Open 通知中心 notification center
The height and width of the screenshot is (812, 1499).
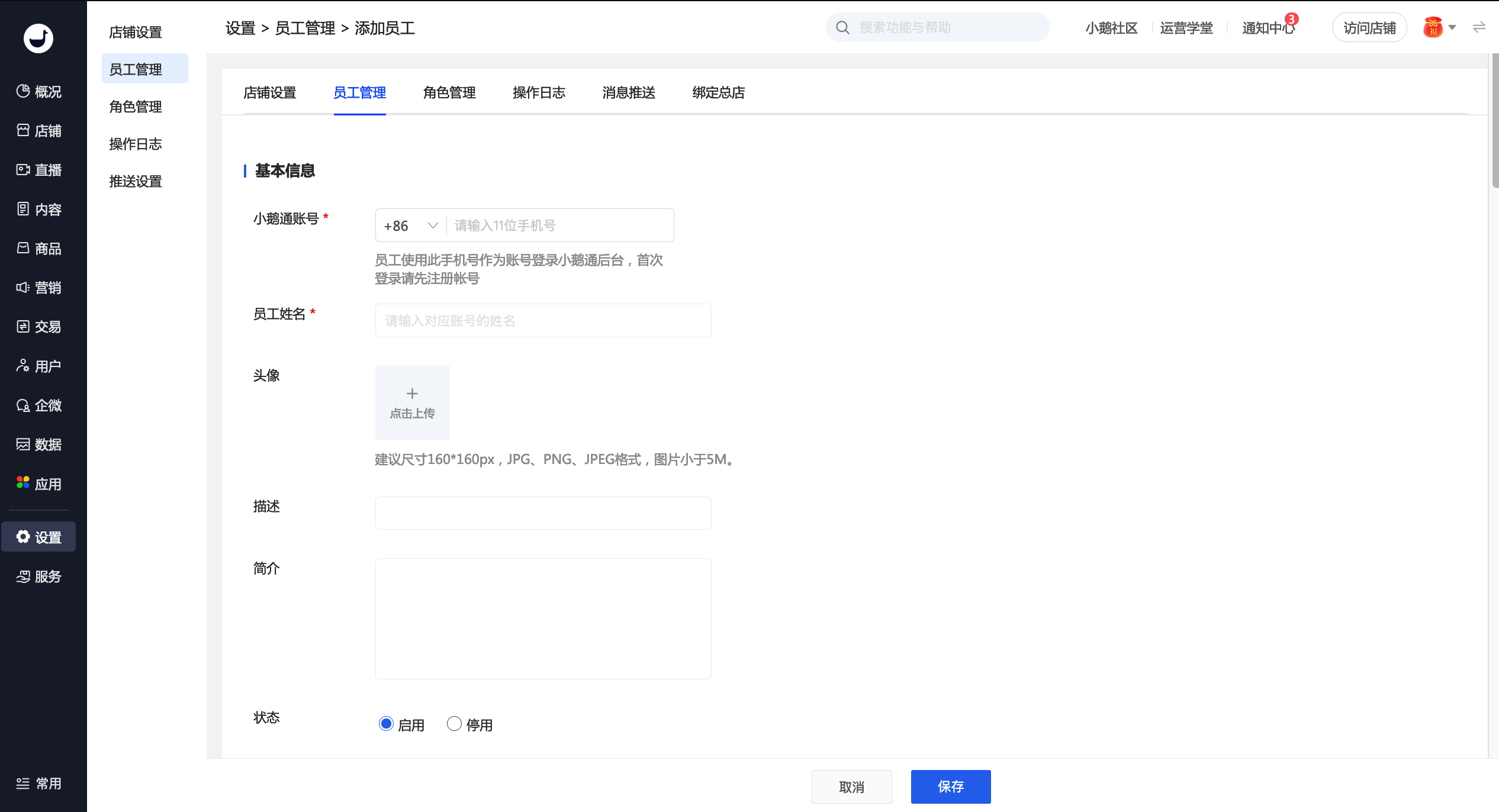click(x=1268, y=28)
